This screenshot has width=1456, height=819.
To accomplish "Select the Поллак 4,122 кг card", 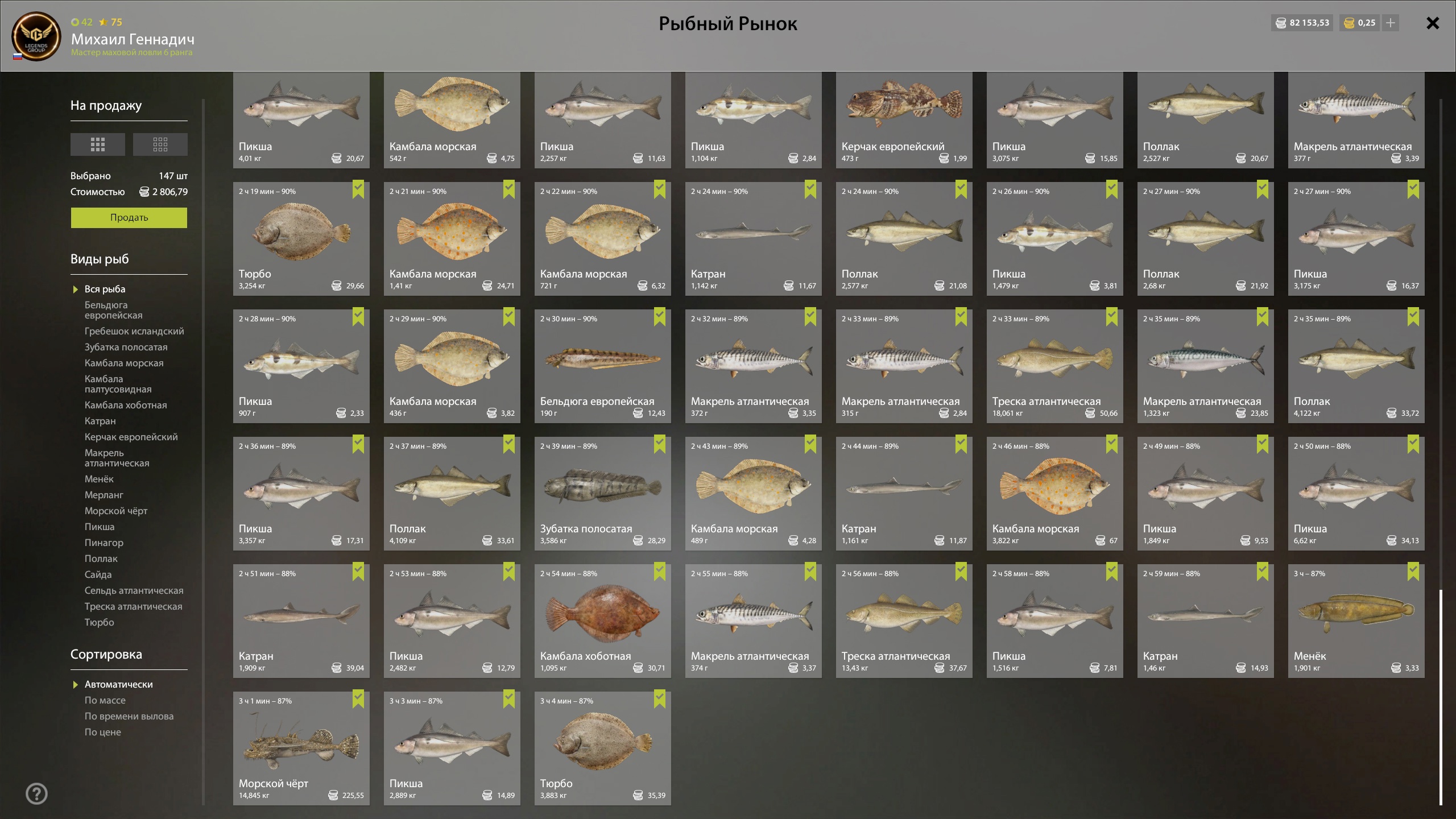I will (x=1356, y=366).
